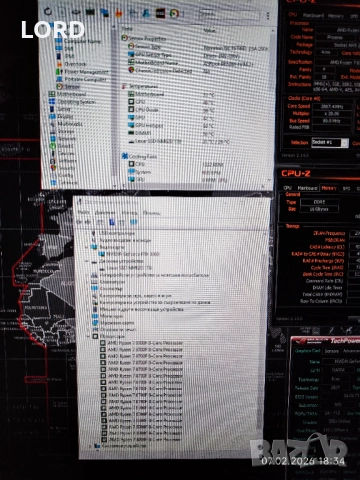Click the Field column header in AIDA64

click(x=127, y=29)
